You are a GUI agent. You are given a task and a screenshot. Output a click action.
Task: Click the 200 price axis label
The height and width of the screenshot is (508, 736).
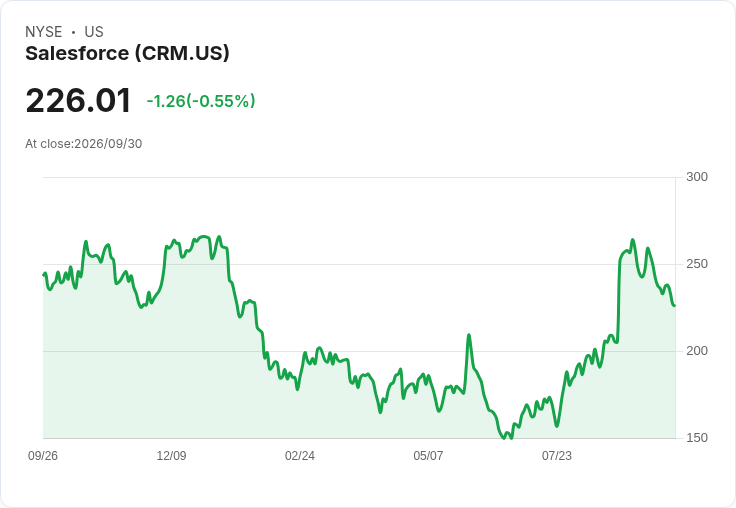(697, 351)
